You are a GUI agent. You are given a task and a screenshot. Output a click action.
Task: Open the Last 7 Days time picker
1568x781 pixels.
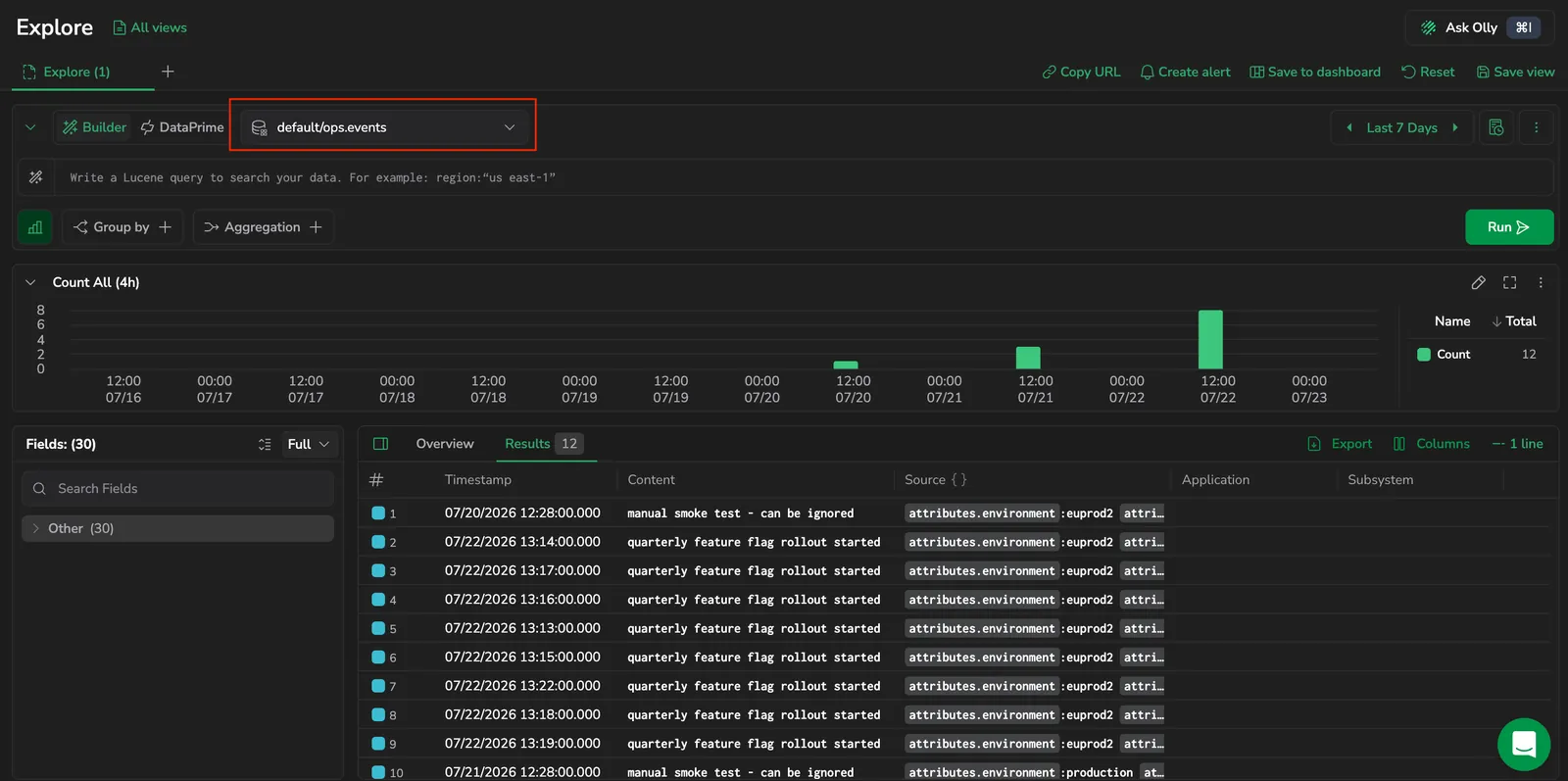(1401, 127)
